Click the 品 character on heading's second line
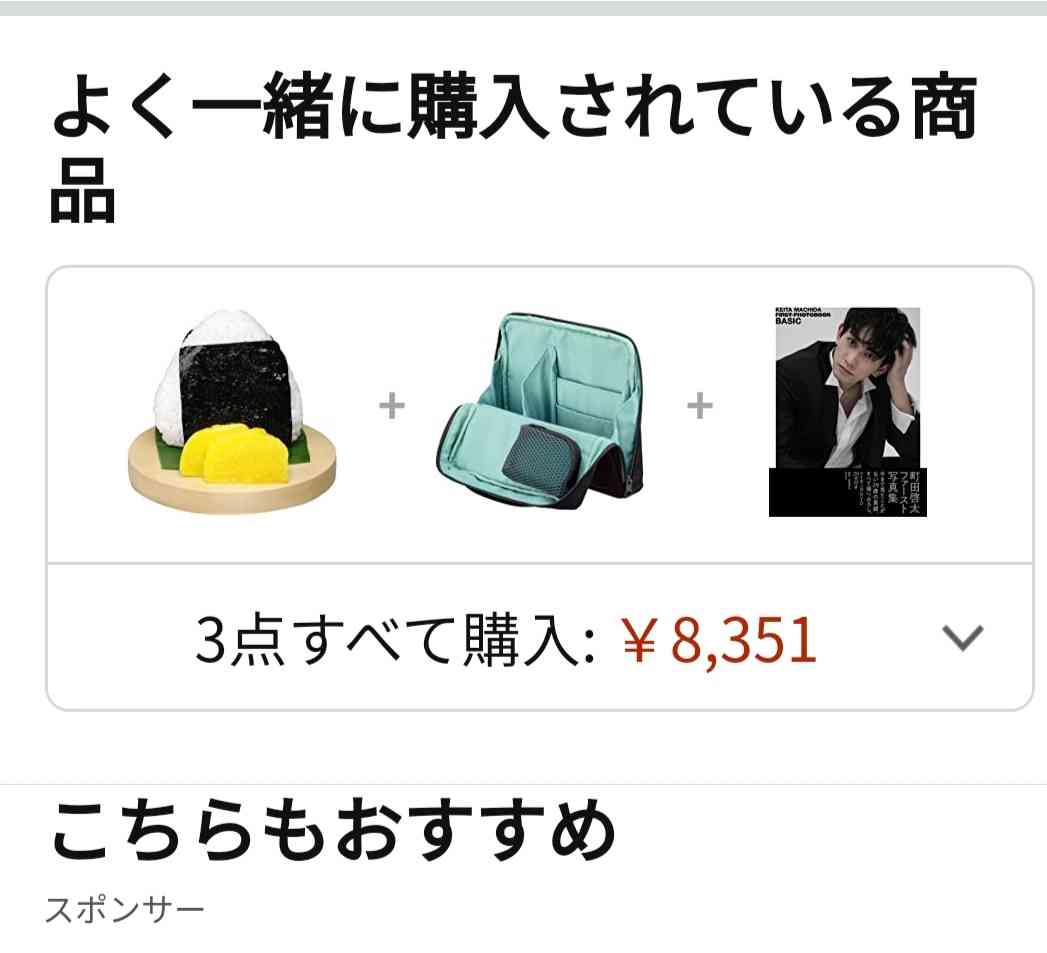 coord(83,191)
